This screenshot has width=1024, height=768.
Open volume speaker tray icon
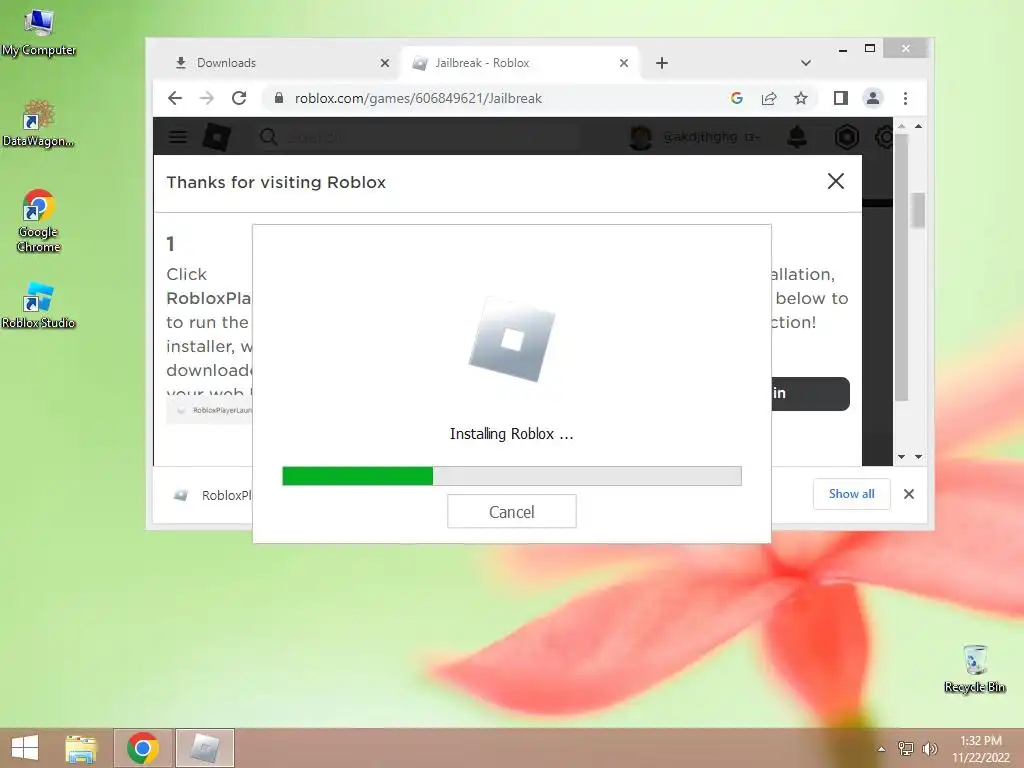pos(930,748)
